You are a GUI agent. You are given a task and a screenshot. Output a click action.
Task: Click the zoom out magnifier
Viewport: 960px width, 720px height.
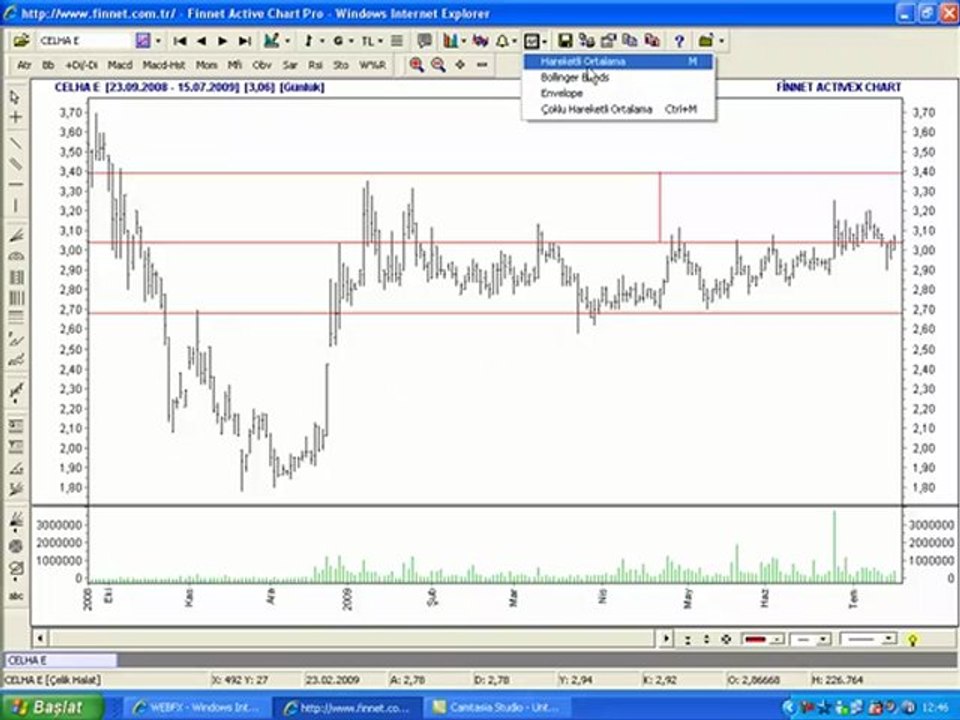[438, 64]
